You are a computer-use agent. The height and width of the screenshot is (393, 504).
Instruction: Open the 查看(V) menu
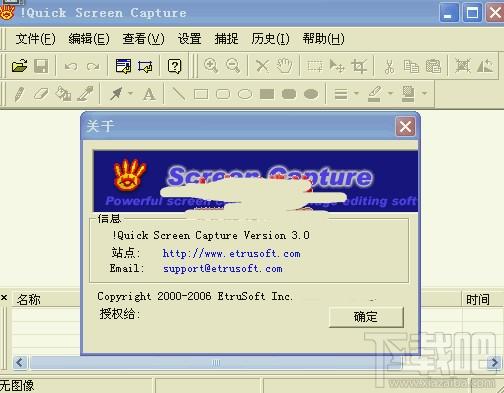pyautogui.click(x=143, y=39)
